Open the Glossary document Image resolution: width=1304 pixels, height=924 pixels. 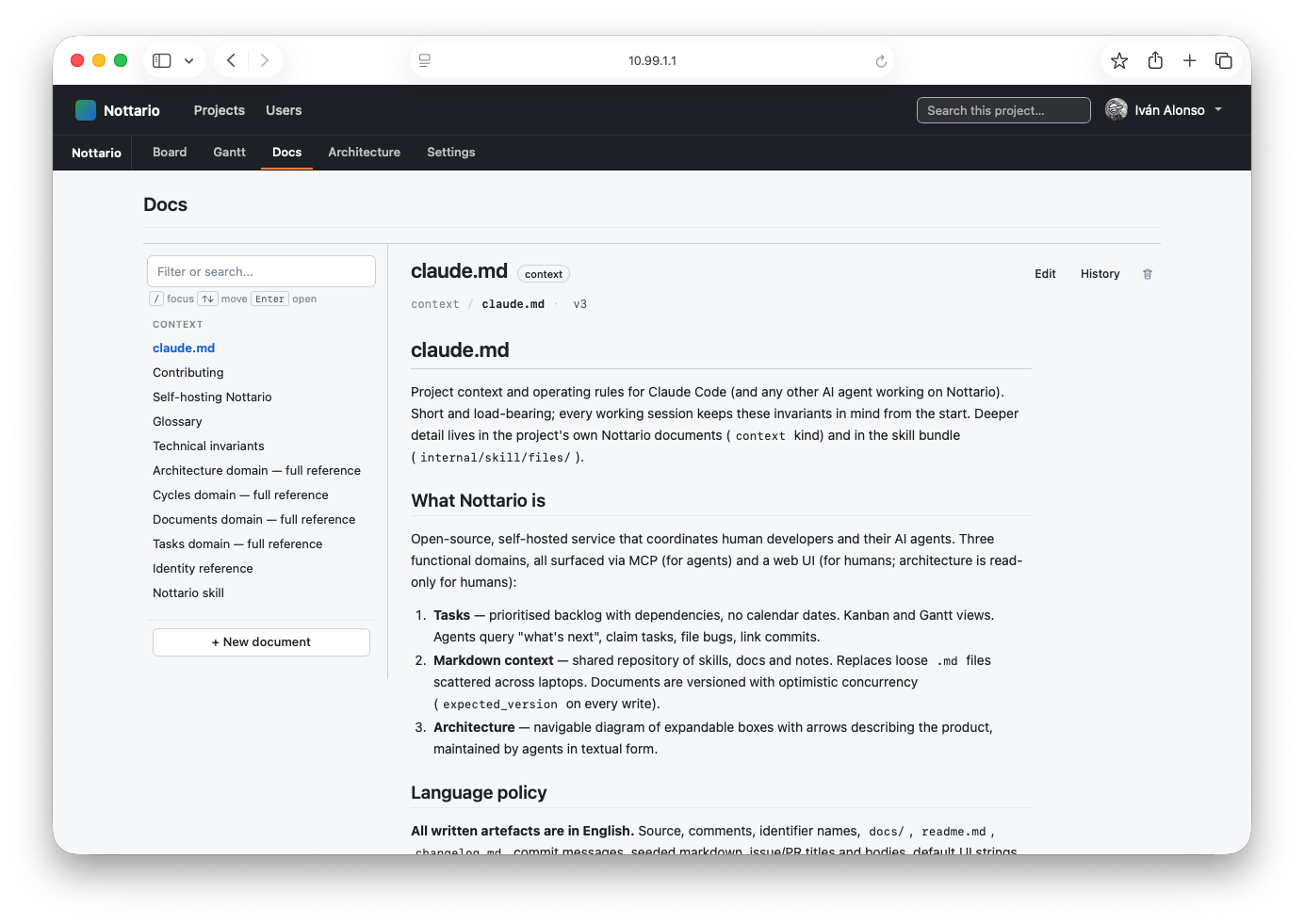177,421
